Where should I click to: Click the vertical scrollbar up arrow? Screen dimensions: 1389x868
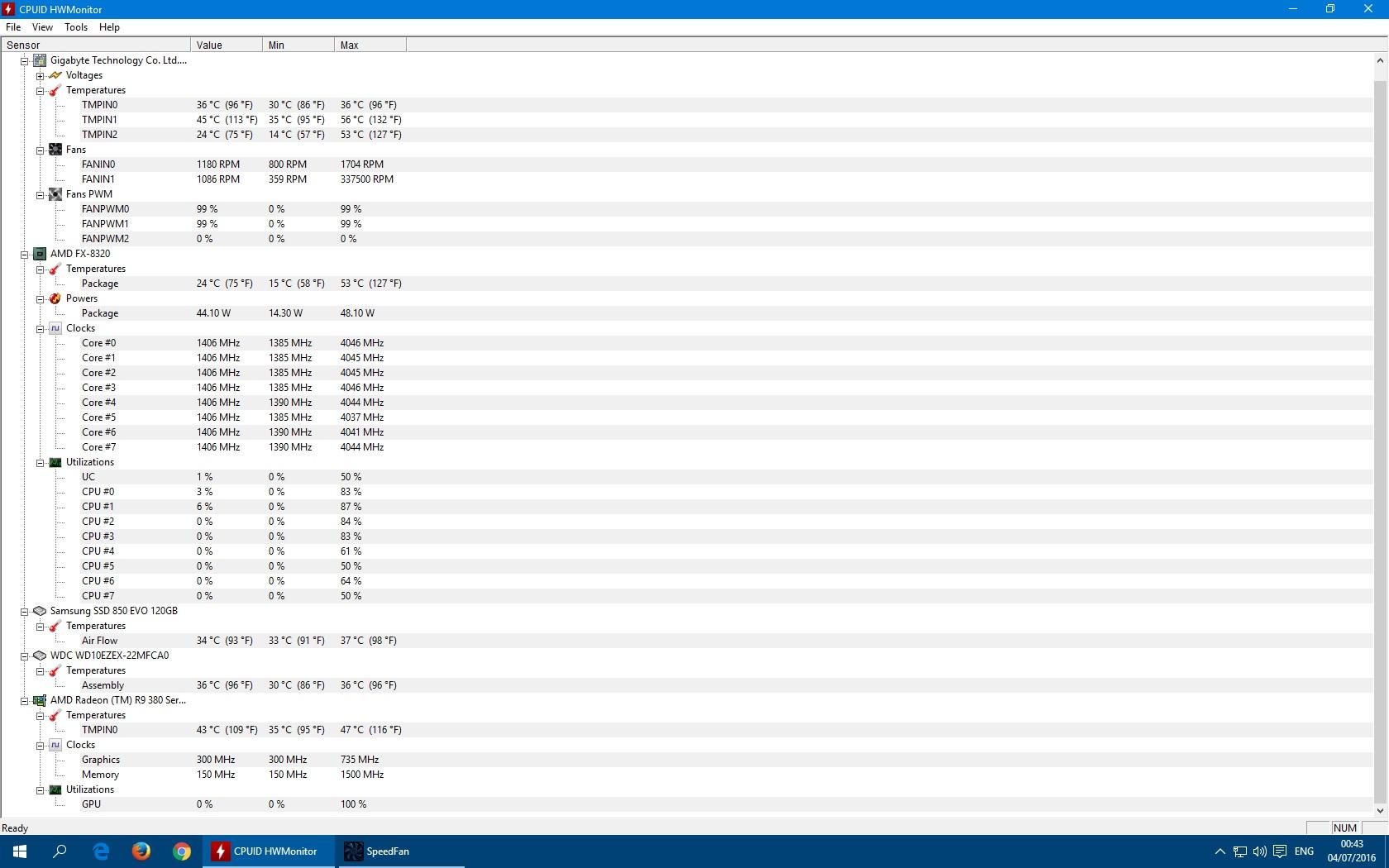(x=1380, y=60)
